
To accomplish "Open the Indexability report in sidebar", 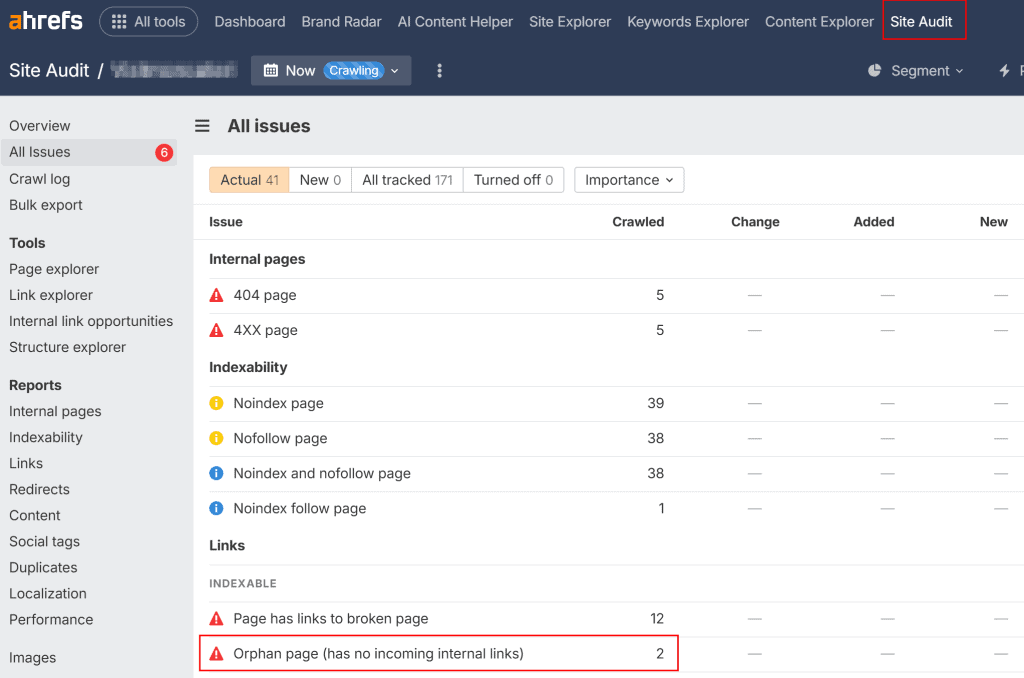I will (x=46, y=438).
